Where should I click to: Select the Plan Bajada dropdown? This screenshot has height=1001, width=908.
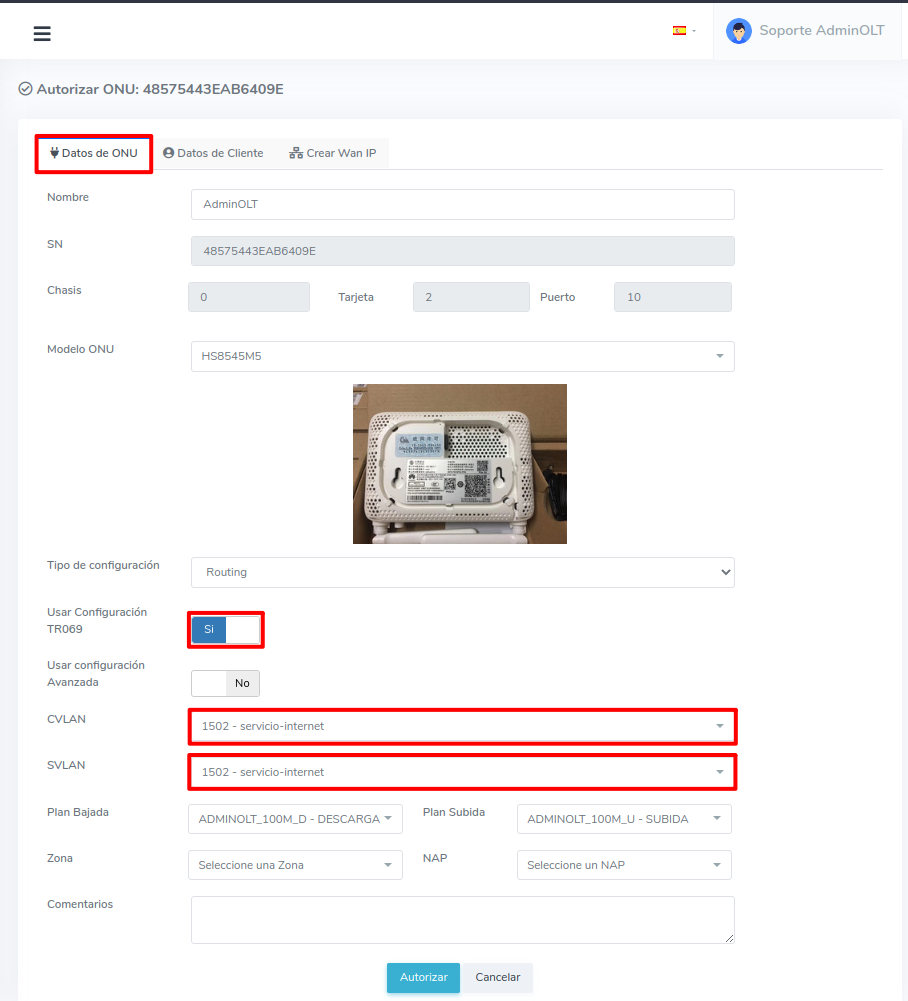coord(295,819)
